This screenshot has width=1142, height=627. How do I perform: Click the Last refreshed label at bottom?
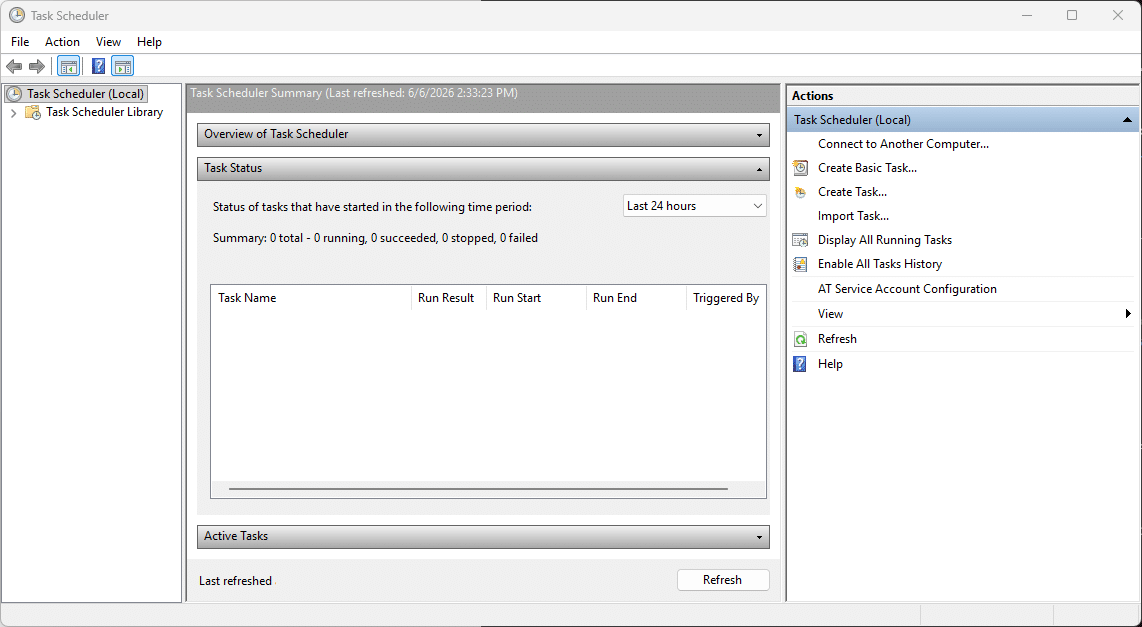(235, 581)
